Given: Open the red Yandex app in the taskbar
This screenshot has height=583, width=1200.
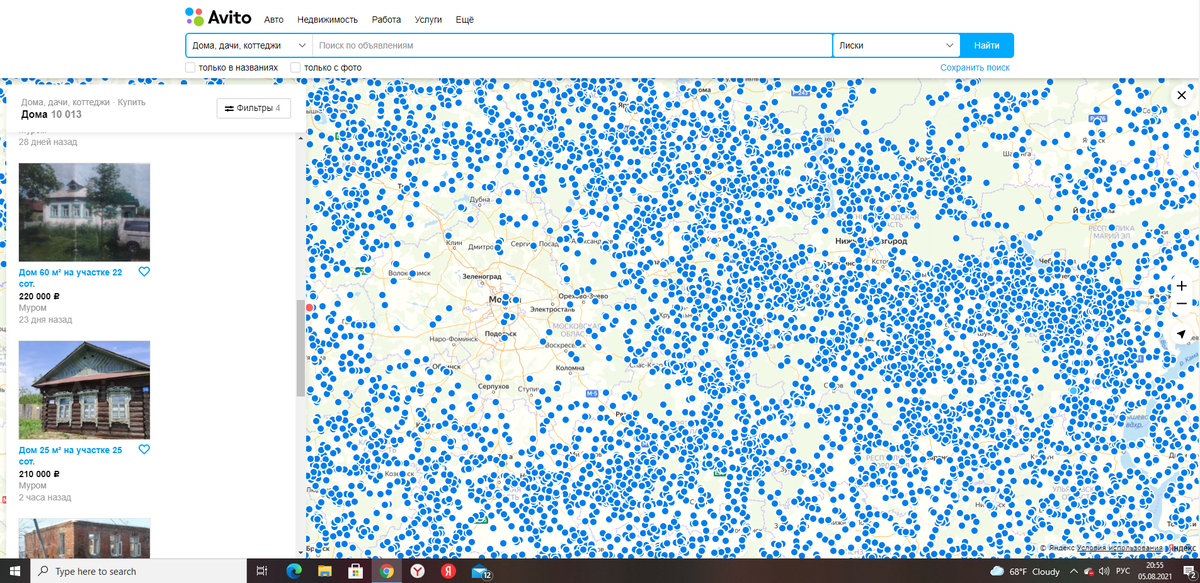Looking at the screenshot, I should (449, 571).
